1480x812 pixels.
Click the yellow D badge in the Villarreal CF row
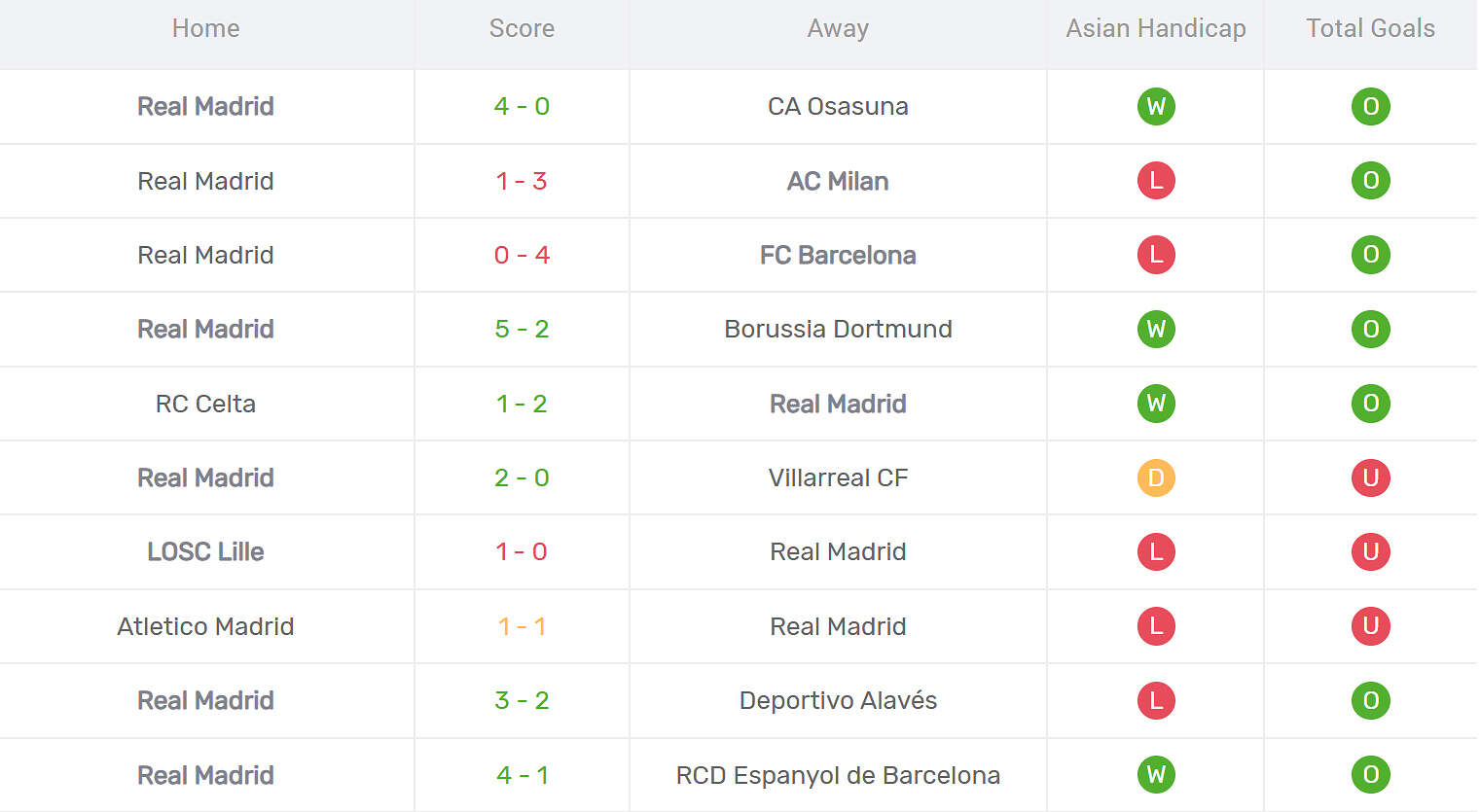pyautogui.click(x=1156, y=477)
